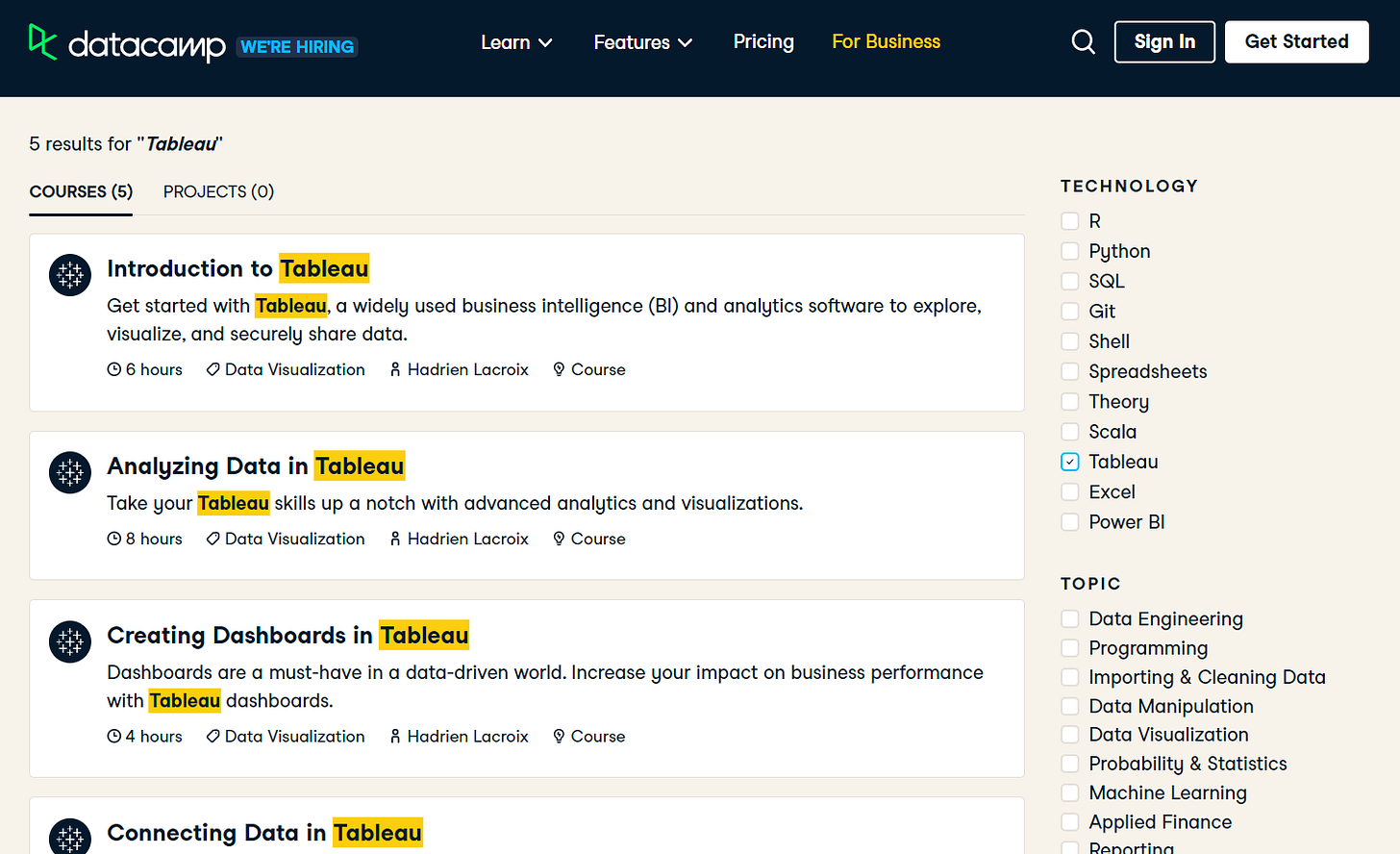
Task: Click the Sign In button
Action: point(1164,41)
